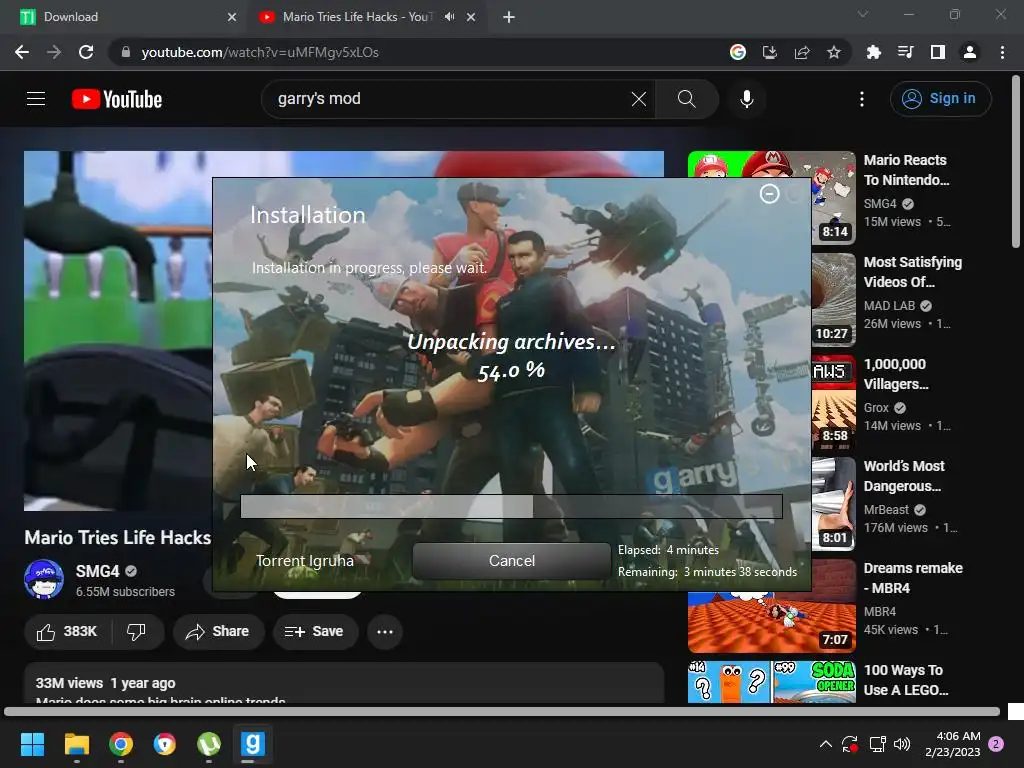1024x768 pixels.
Task: Search with your voice microphone
Action: click(747, 99)
